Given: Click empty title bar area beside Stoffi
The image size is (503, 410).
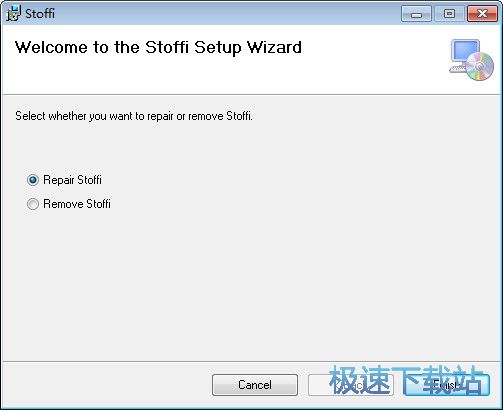Looking at the screenshot, I should click(227, 13).
